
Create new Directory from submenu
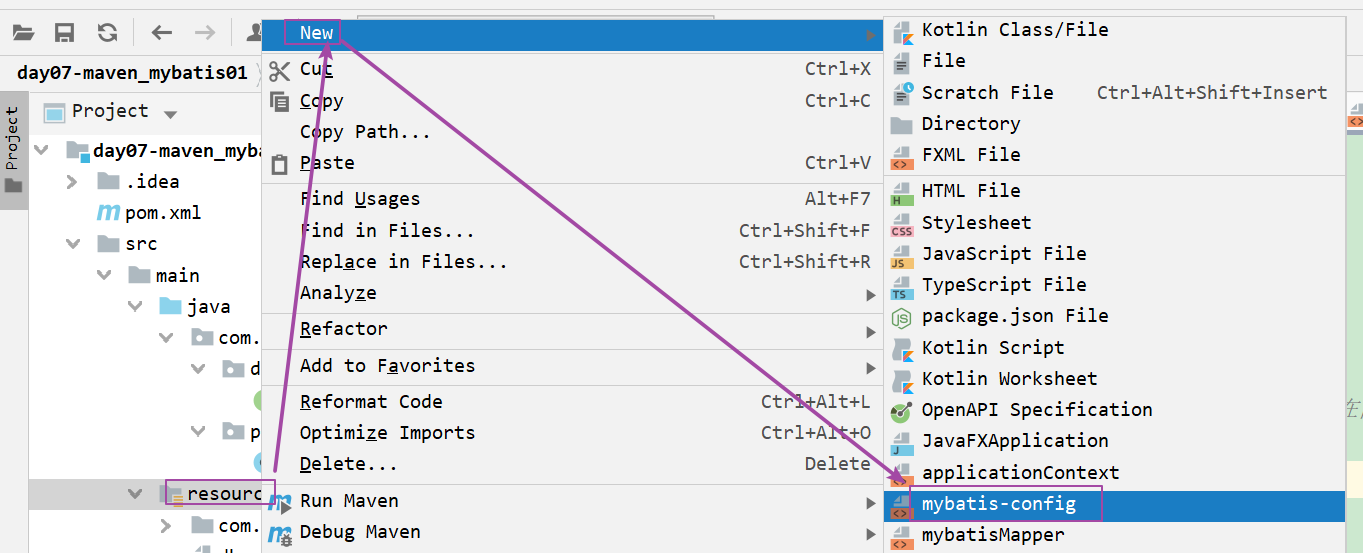pos(970,124)
